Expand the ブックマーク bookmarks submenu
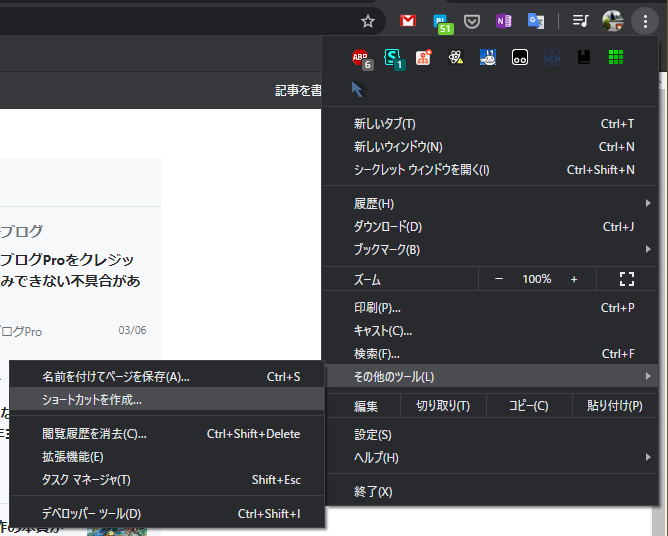The height and width of the screenshot is (536, 668). 490,250
